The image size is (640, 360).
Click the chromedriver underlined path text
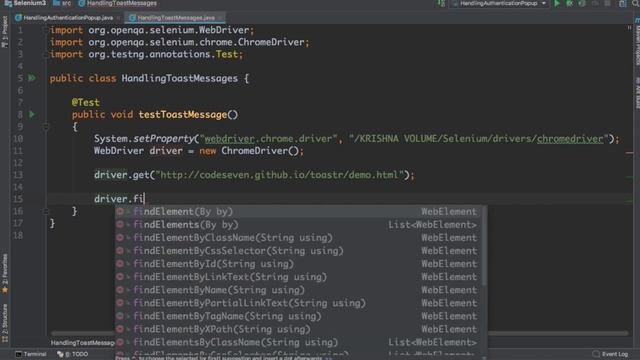coord(570,139)
